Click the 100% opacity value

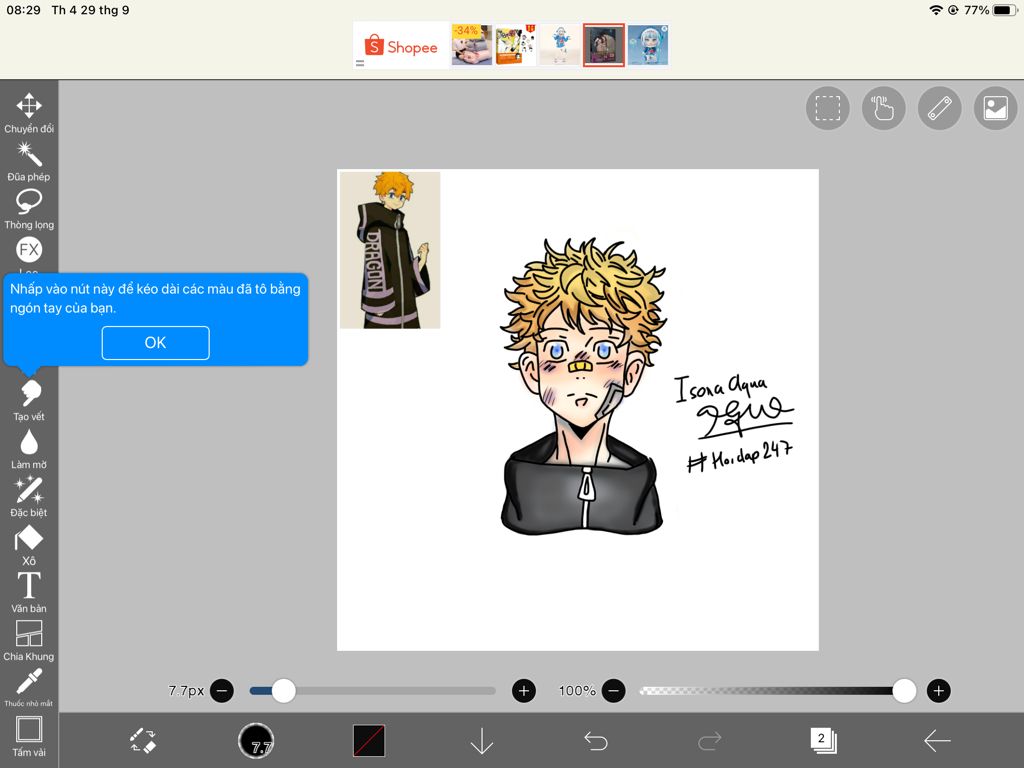[577, 691]
